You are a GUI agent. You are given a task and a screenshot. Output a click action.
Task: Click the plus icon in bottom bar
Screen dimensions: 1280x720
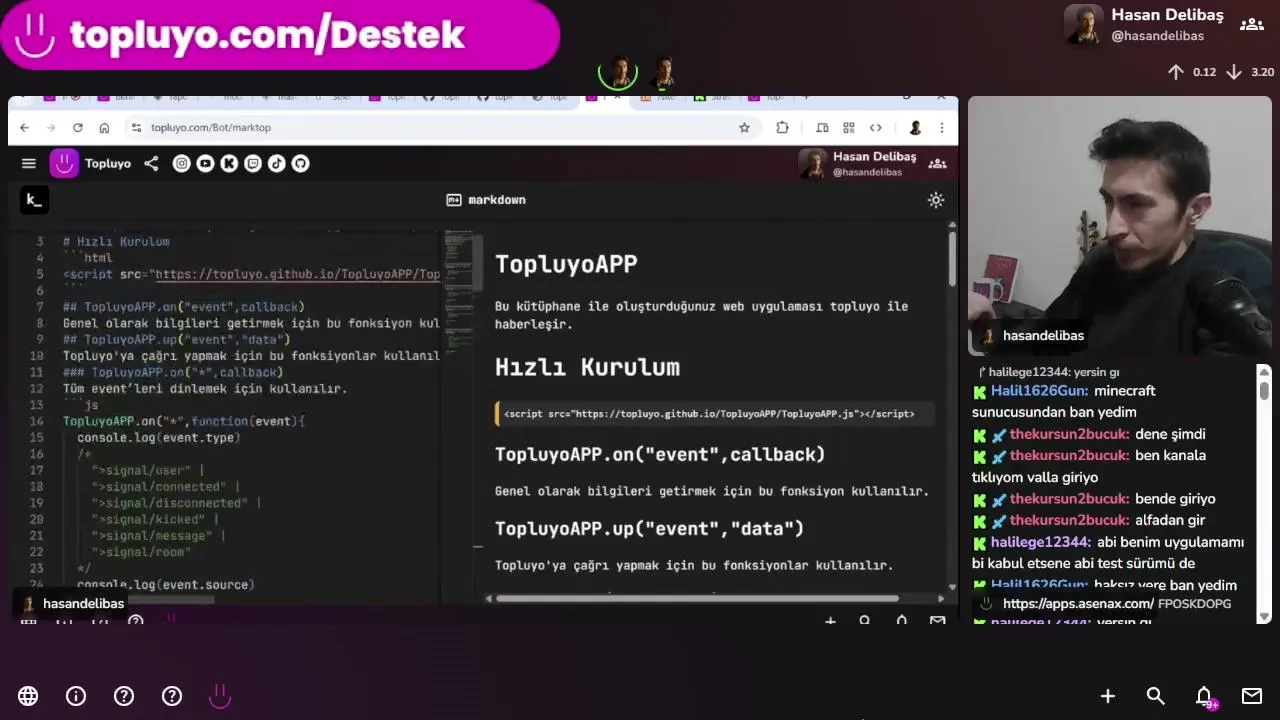click(1108, 696)
